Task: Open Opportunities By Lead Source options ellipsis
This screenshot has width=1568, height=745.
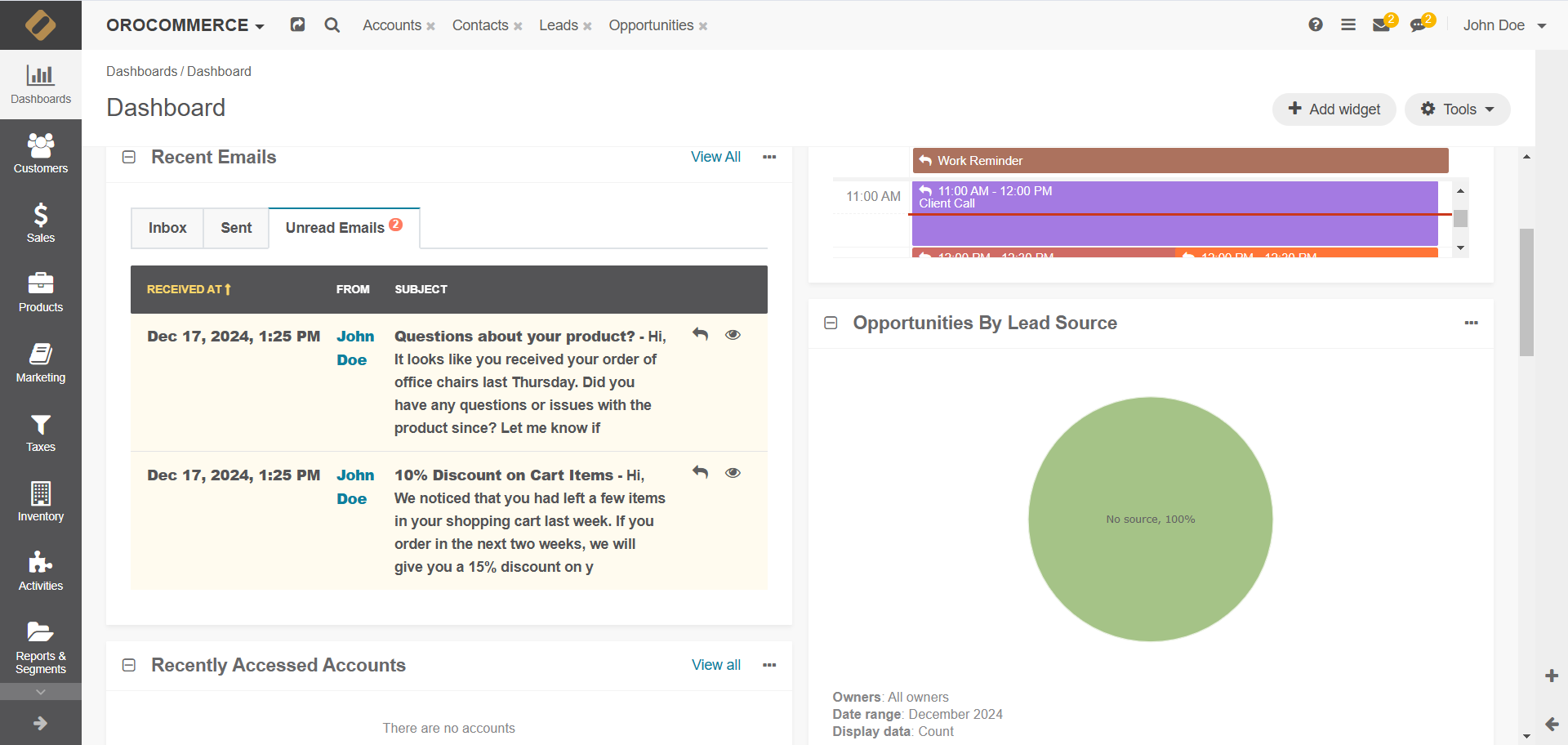Action: 1472,323
